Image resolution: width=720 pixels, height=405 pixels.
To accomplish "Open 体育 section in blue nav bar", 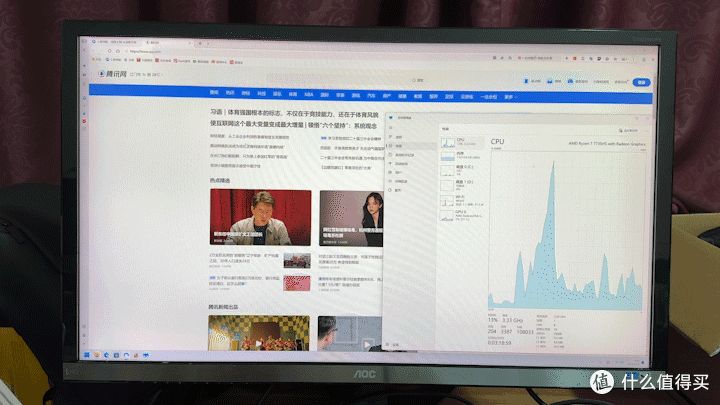I will pos(292,94).
